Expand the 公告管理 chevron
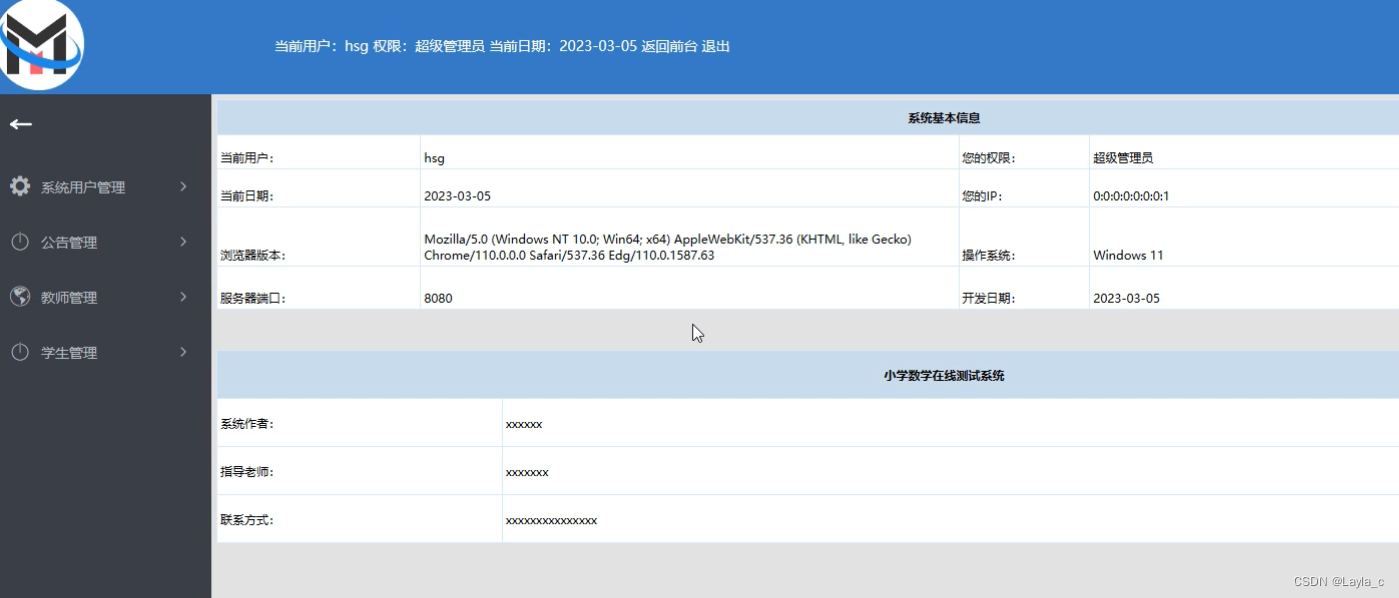Viewport: 1399px width, 598px height. tap(183, 241)
